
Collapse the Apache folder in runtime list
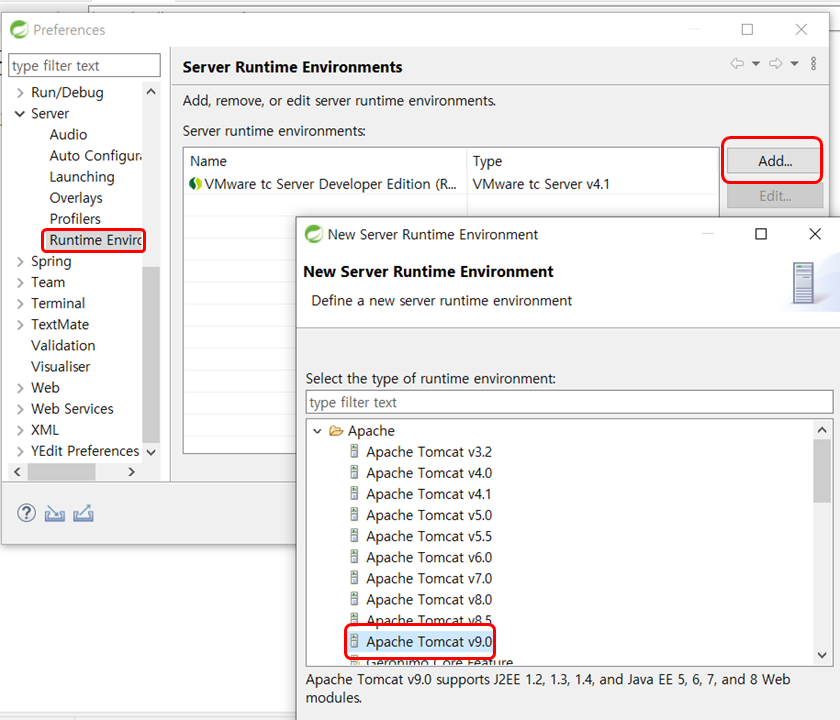pyautogui.click(x=317, y=431)
